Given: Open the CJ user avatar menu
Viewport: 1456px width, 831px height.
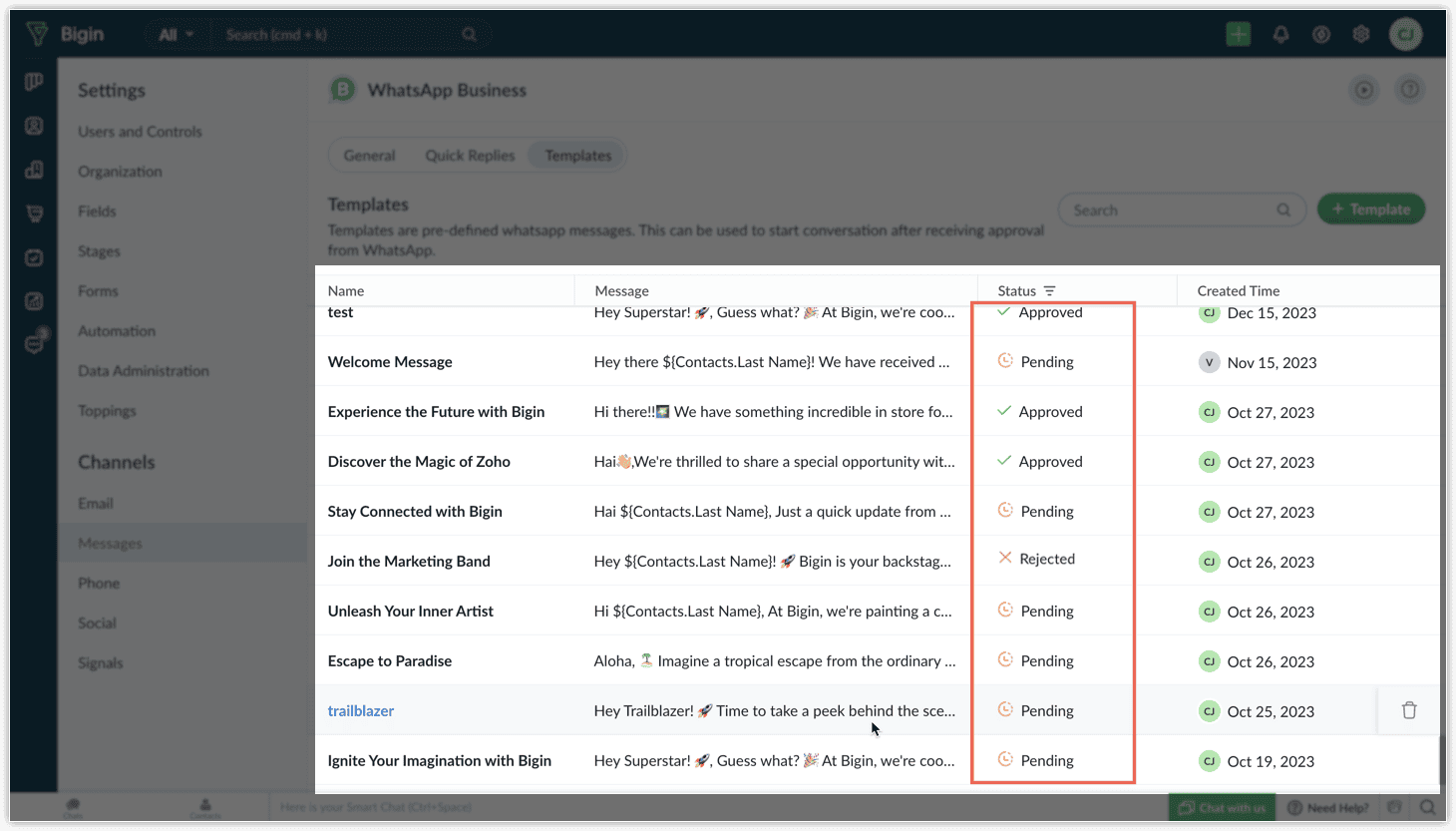Looking at the screenshot, I should (1405, 34).
